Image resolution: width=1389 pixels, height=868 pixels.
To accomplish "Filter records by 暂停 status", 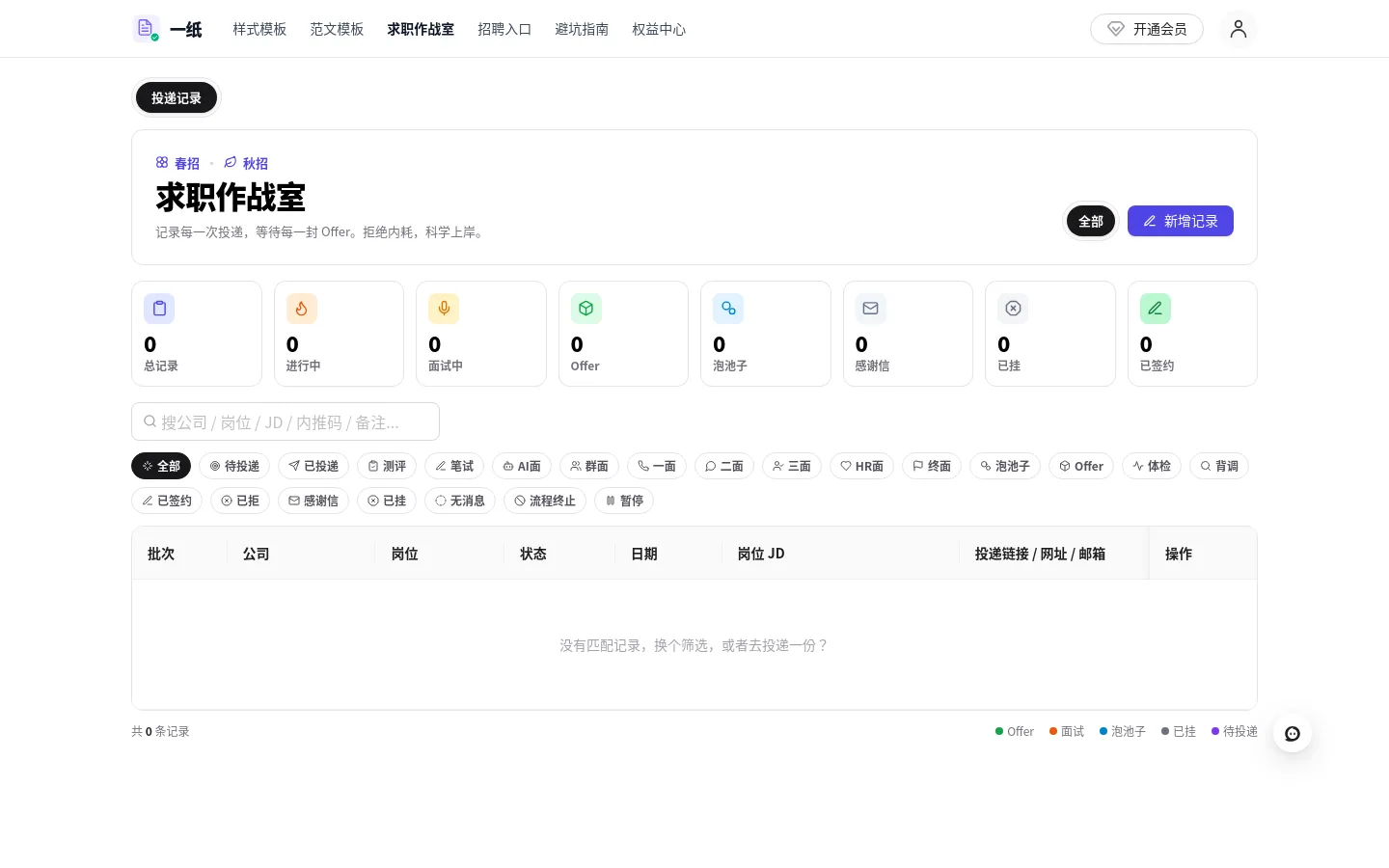I will point(624,501).
